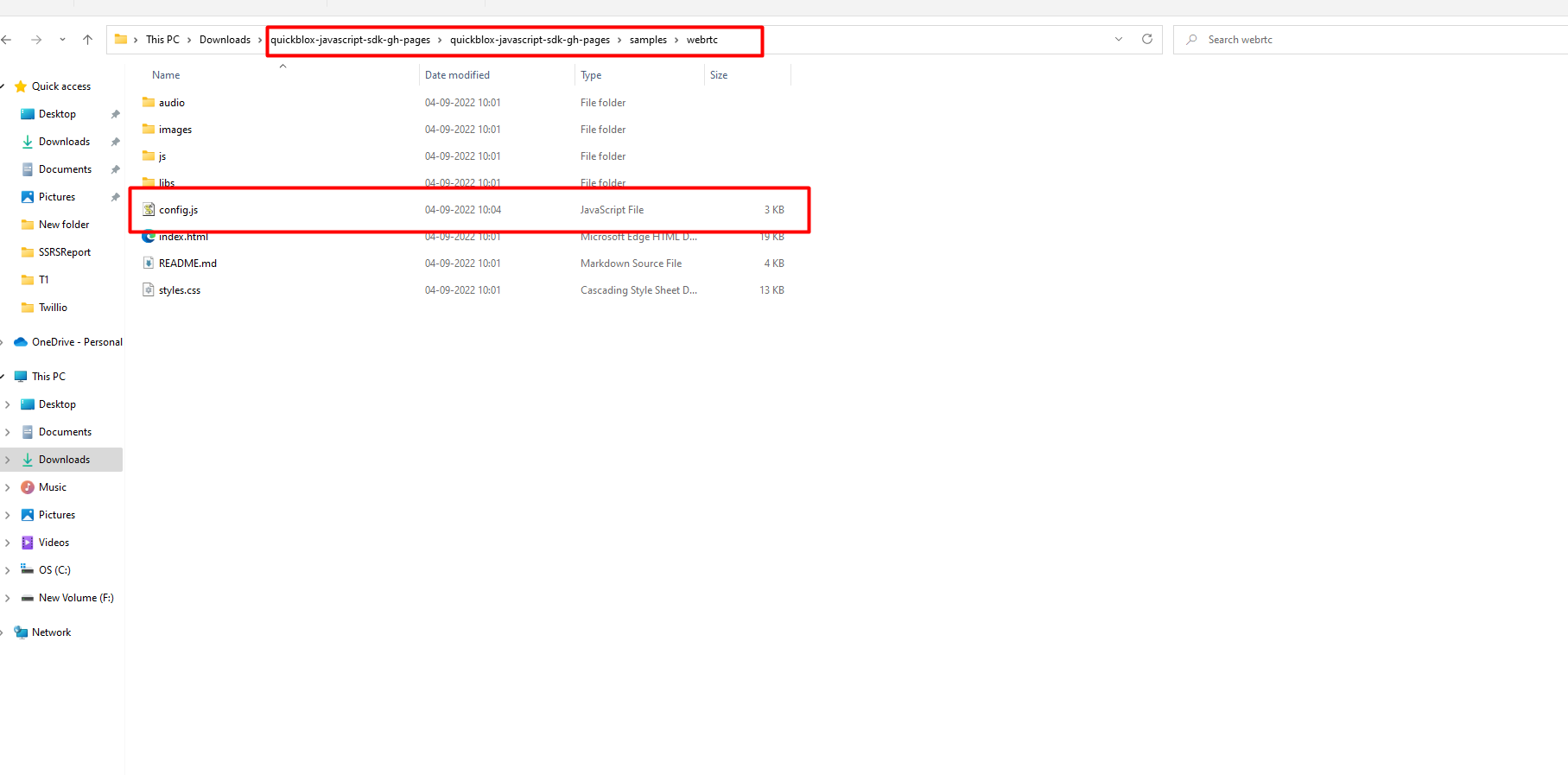1568x775 pixels.
Task: Click the folder icon in address bar
Action: point(121,39)
